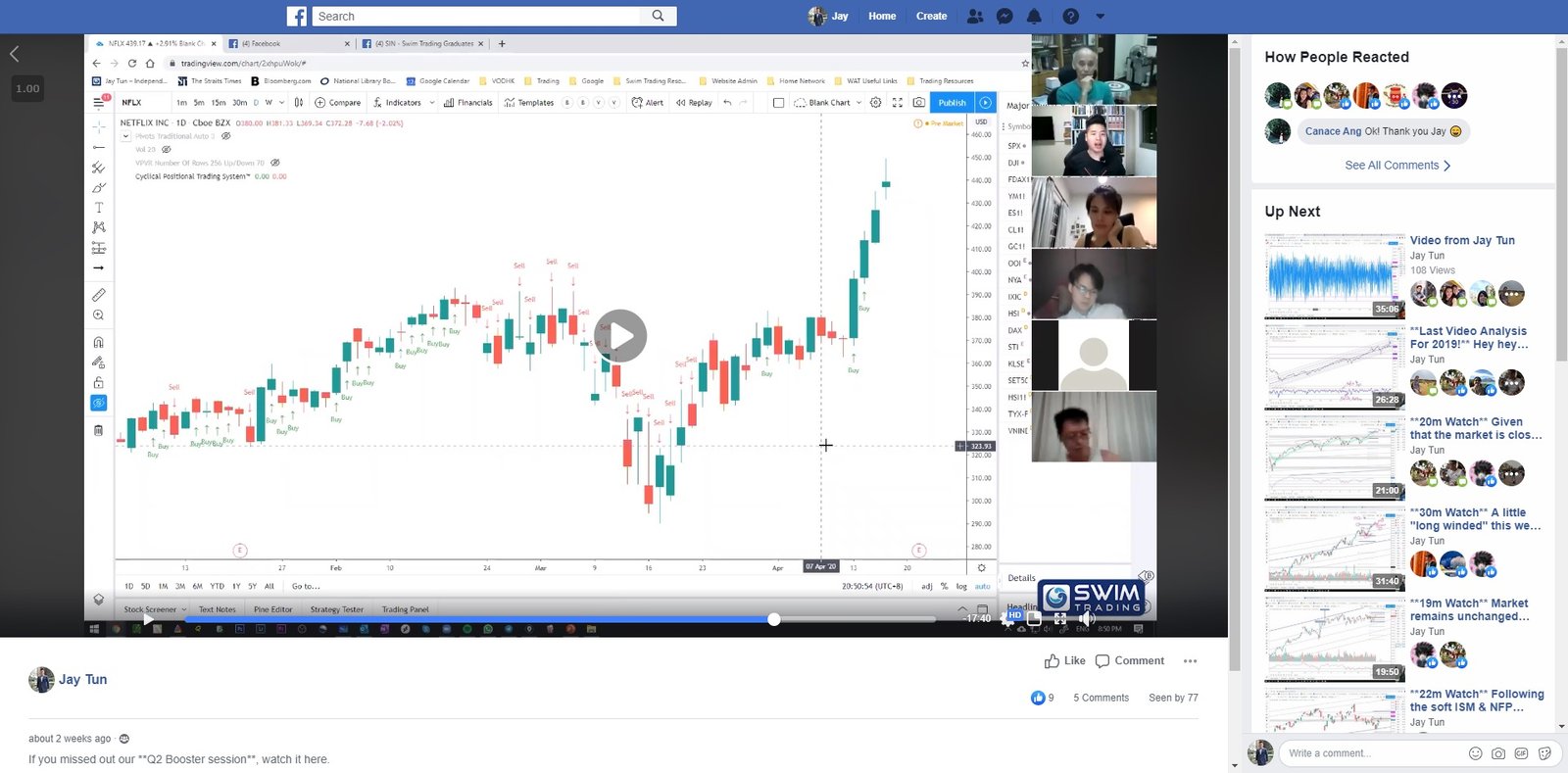This screenshot has width=1568, height=773.
Task: Open the candlestick chart style icon
Action: pos(299,103)
